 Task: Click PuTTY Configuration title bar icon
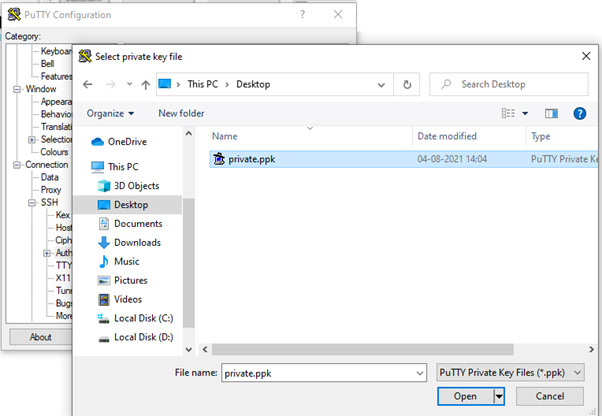pyautogui.click(x=14, y=15)
